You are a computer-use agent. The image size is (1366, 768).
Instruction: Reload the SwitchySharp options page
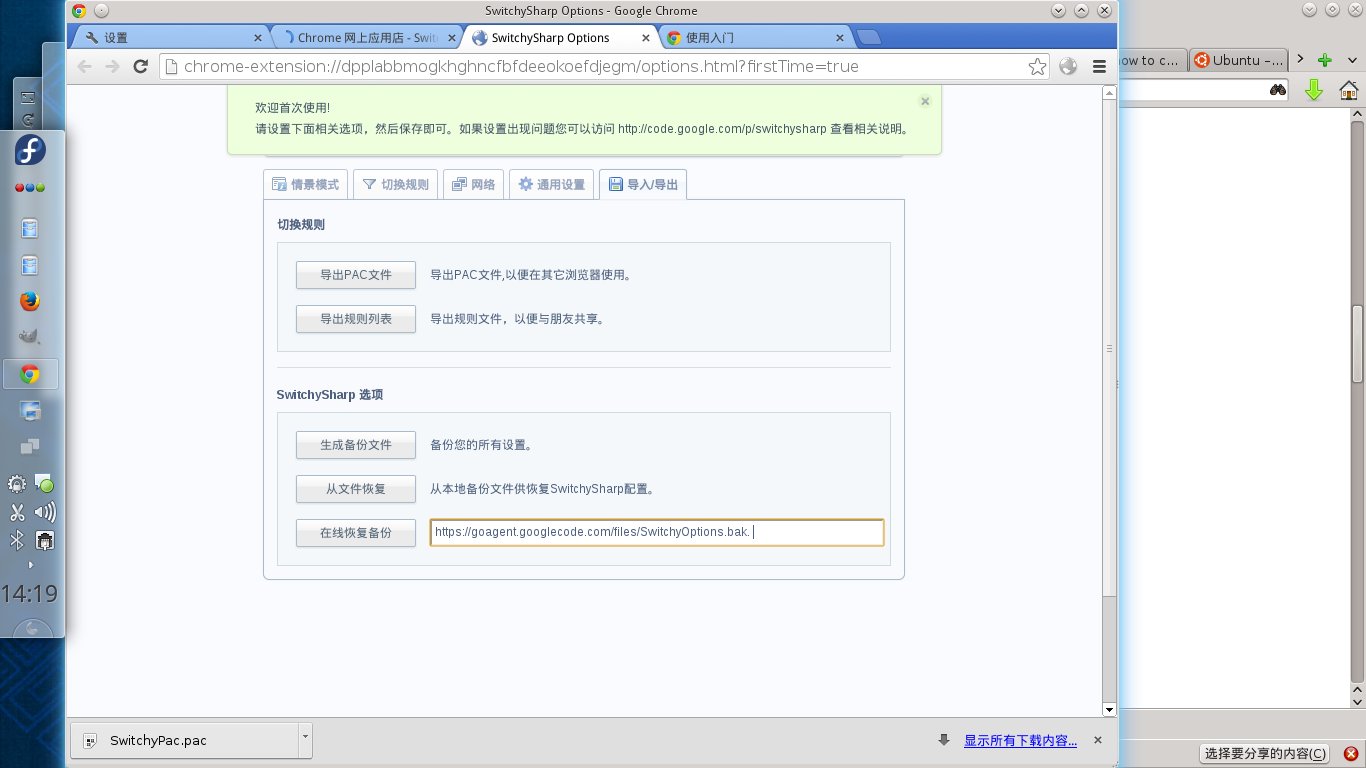141,67
